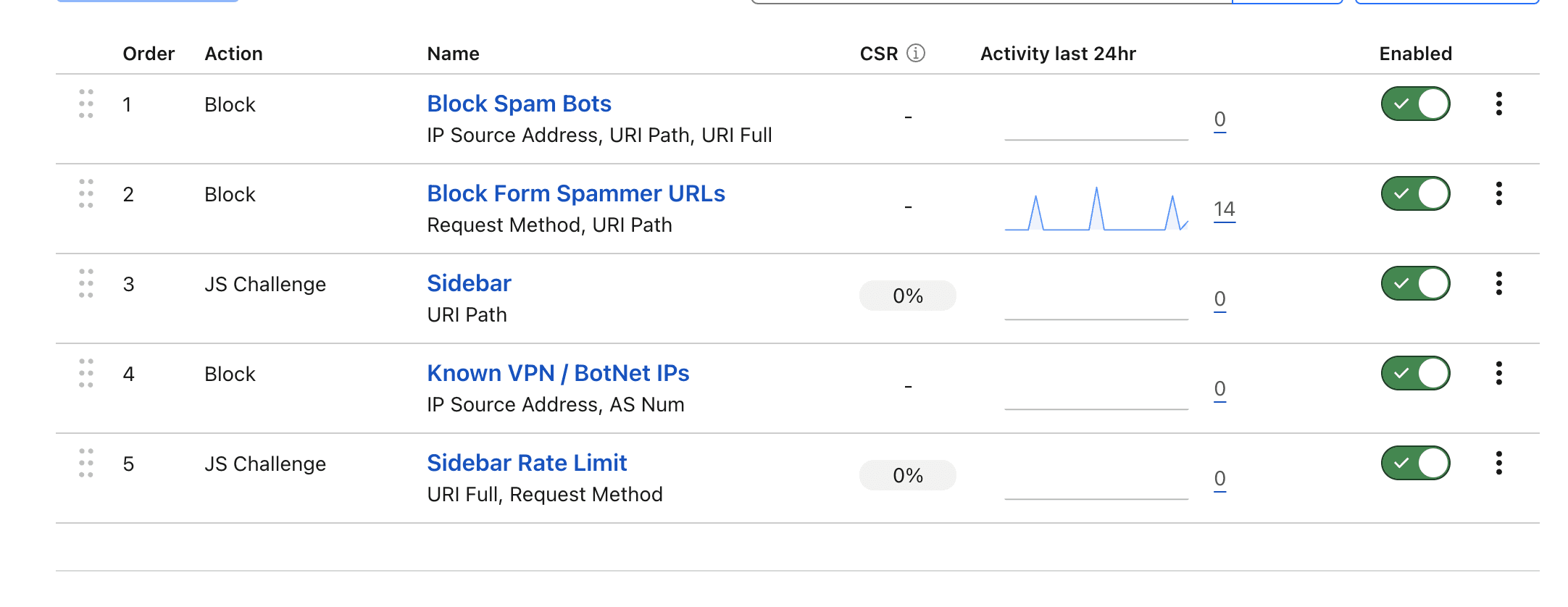The height and width of the screenshot is (607, 1568).
Task: Click the drag handle for rule 5
Action: 86,463
